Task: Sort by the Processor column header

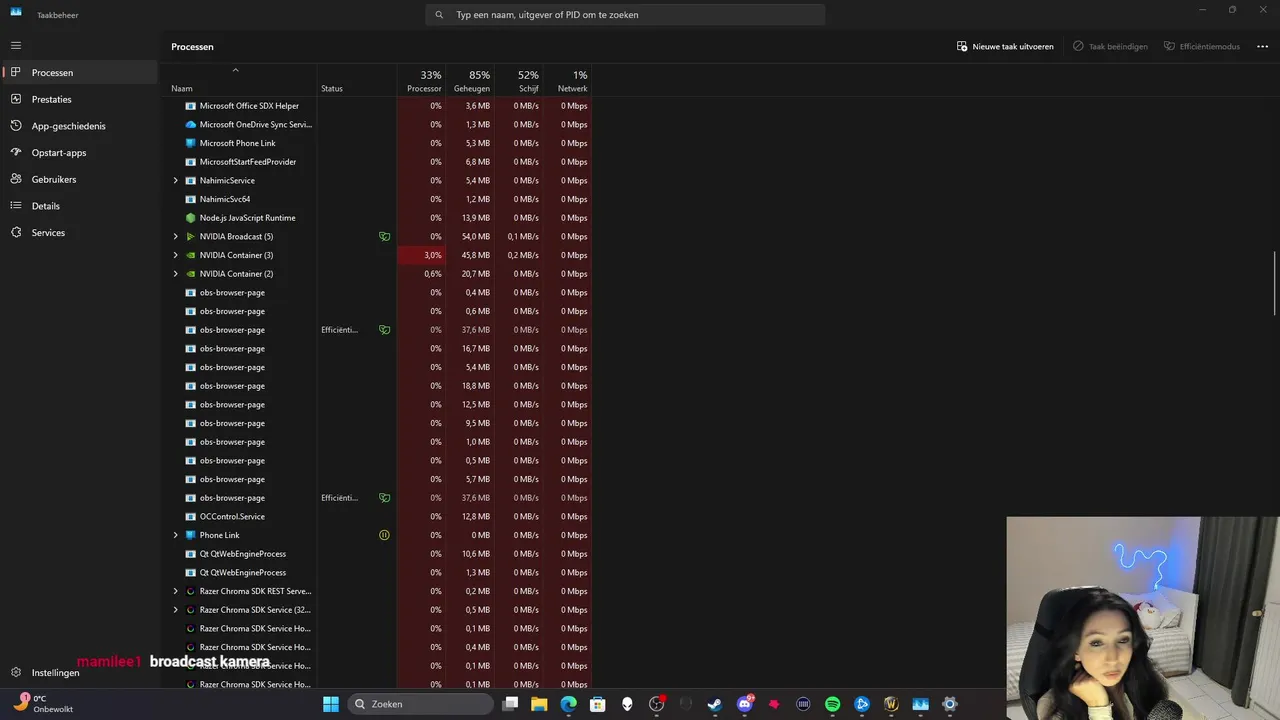Action: click(x=421, y=81)
